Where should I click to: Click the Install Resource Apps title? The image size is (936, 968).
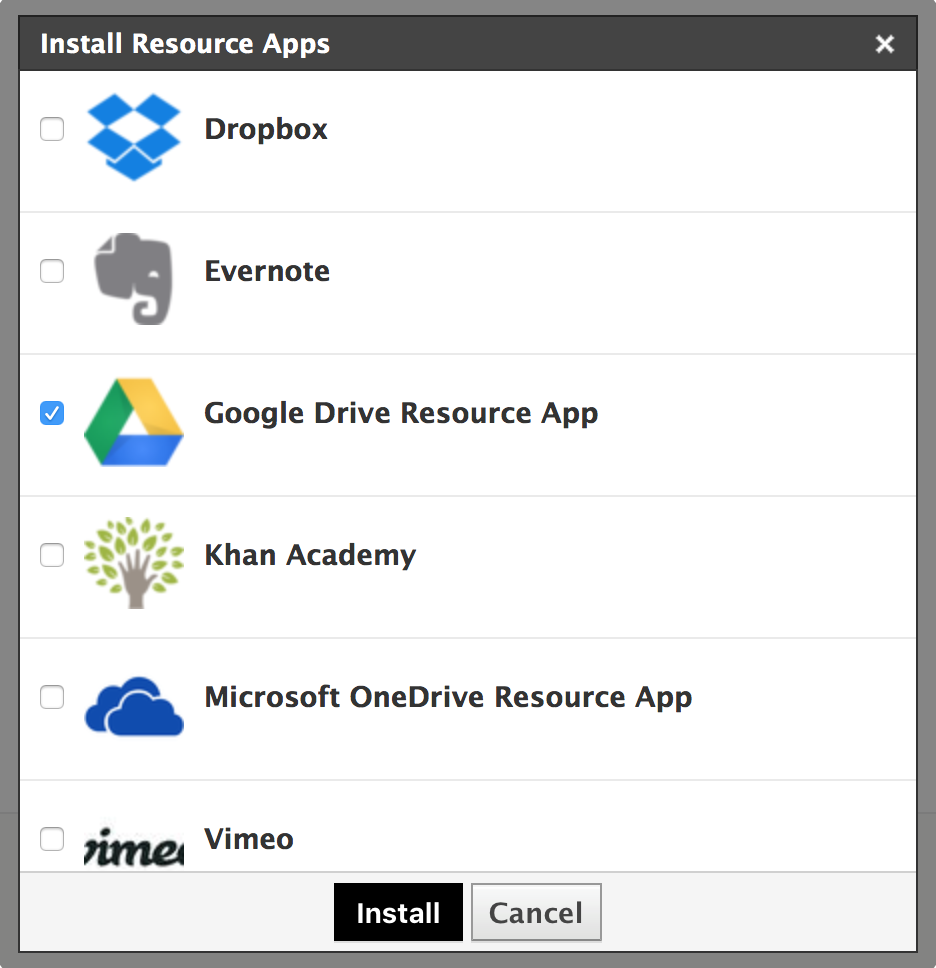coord(185,44)
